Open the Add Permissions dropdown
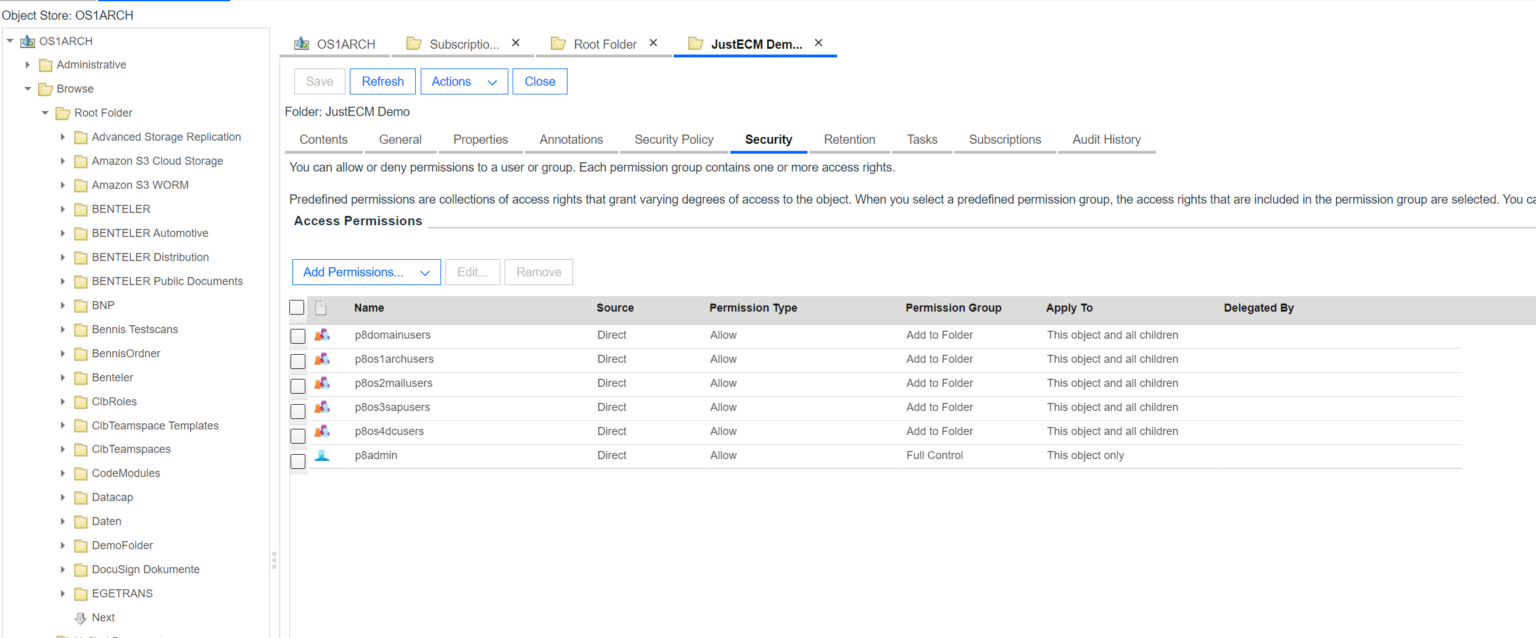1536x638 pixels. coord(366,271)
